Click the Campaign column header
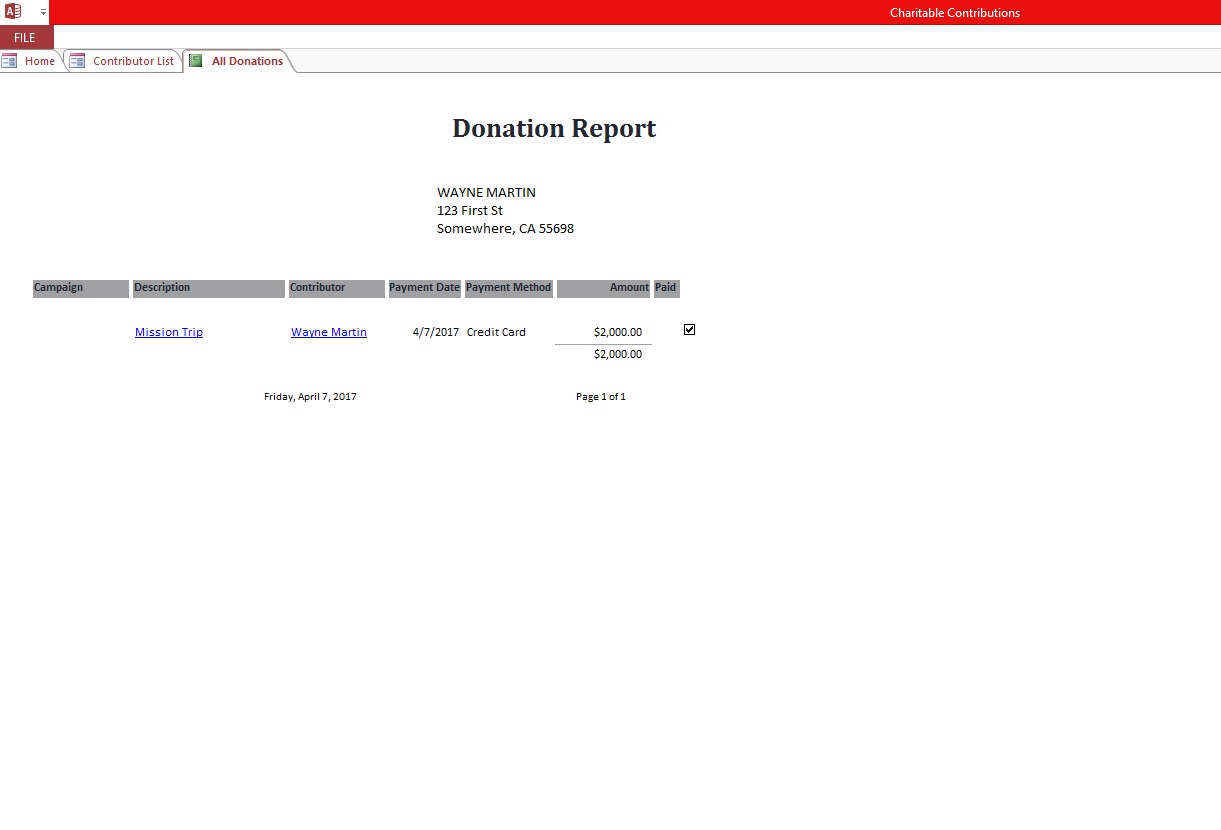This screenshot has width=1221, height=830. 81,288
